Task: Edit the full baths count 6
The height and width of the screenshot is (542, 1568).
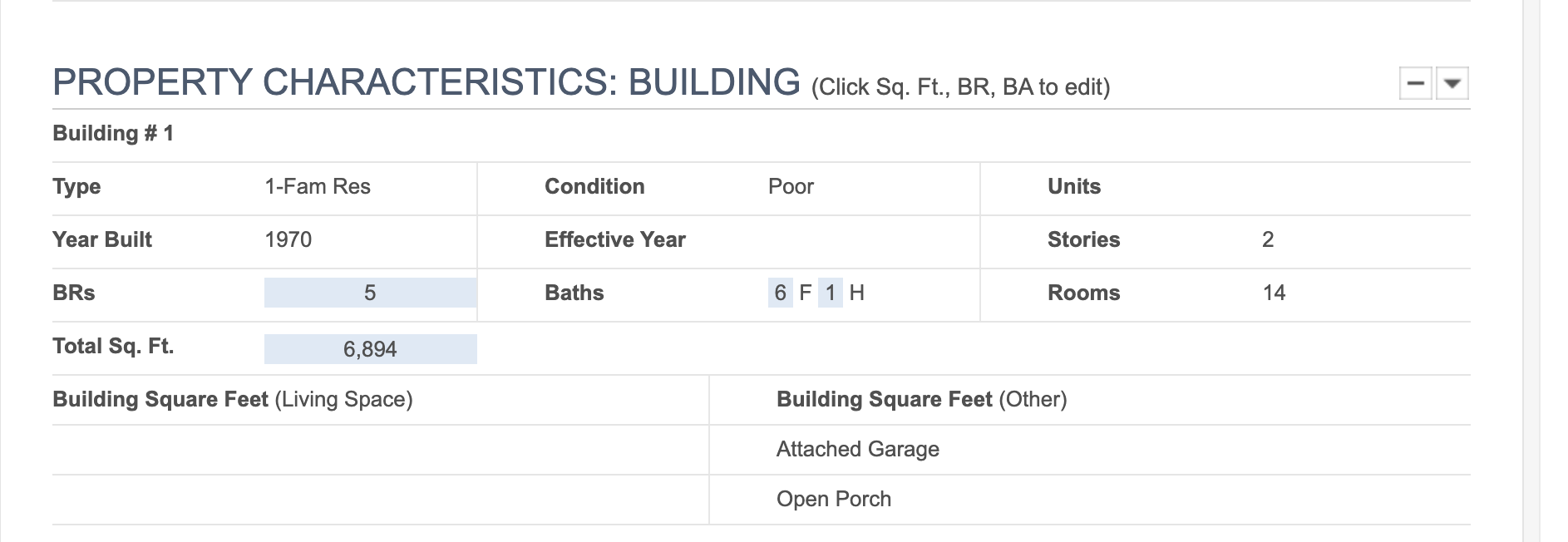Action: (780, 293)
